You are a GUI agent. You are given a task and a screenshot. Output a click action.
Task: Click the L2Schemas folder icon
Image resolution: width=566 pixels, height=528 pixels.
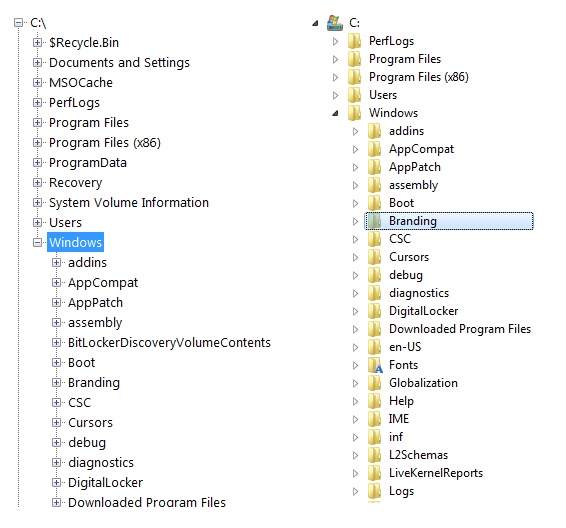[375, 455]
